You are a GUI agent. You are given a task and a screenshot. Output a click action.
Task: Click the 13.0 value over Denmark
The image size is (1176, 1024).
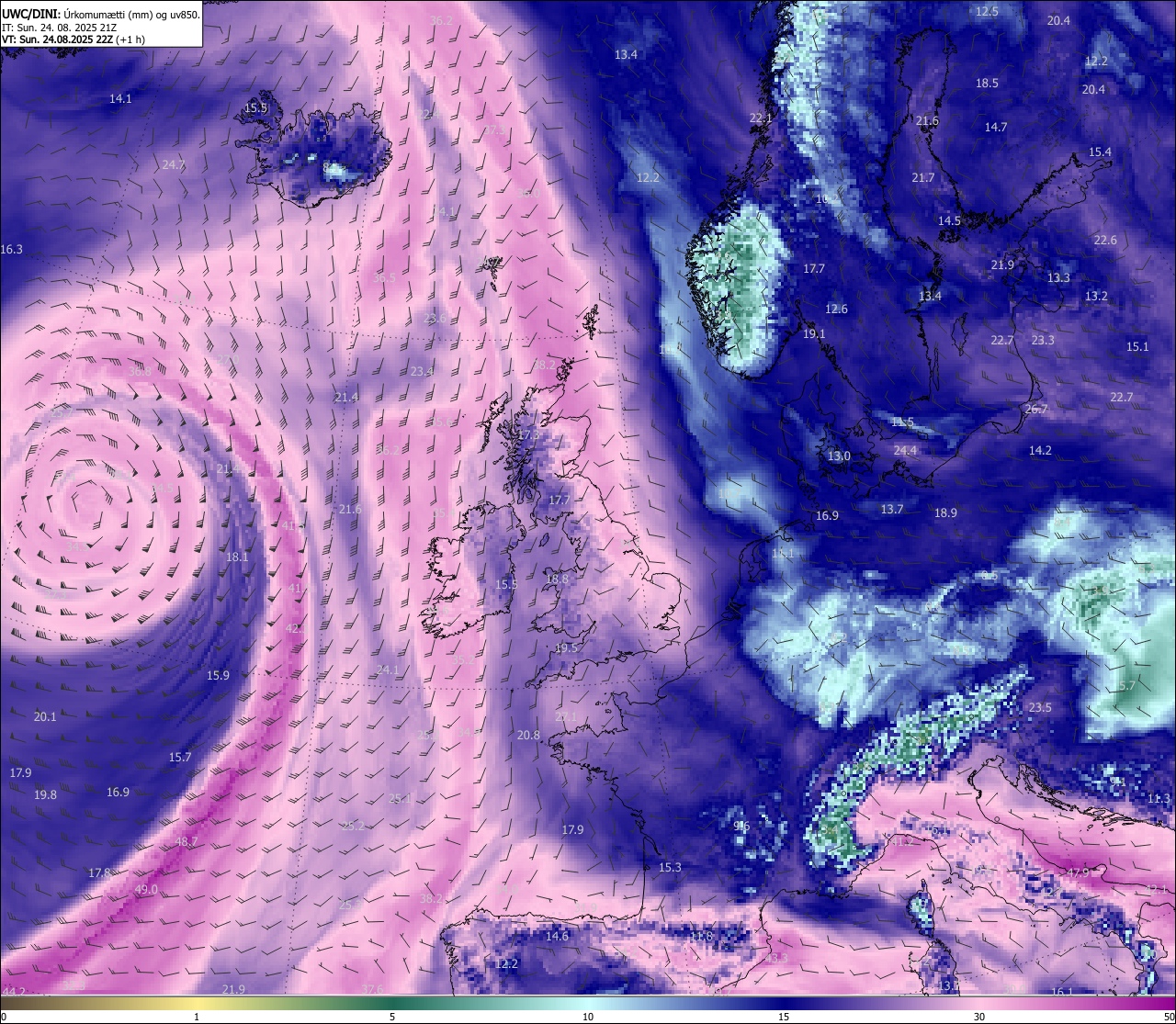(839, 456)
